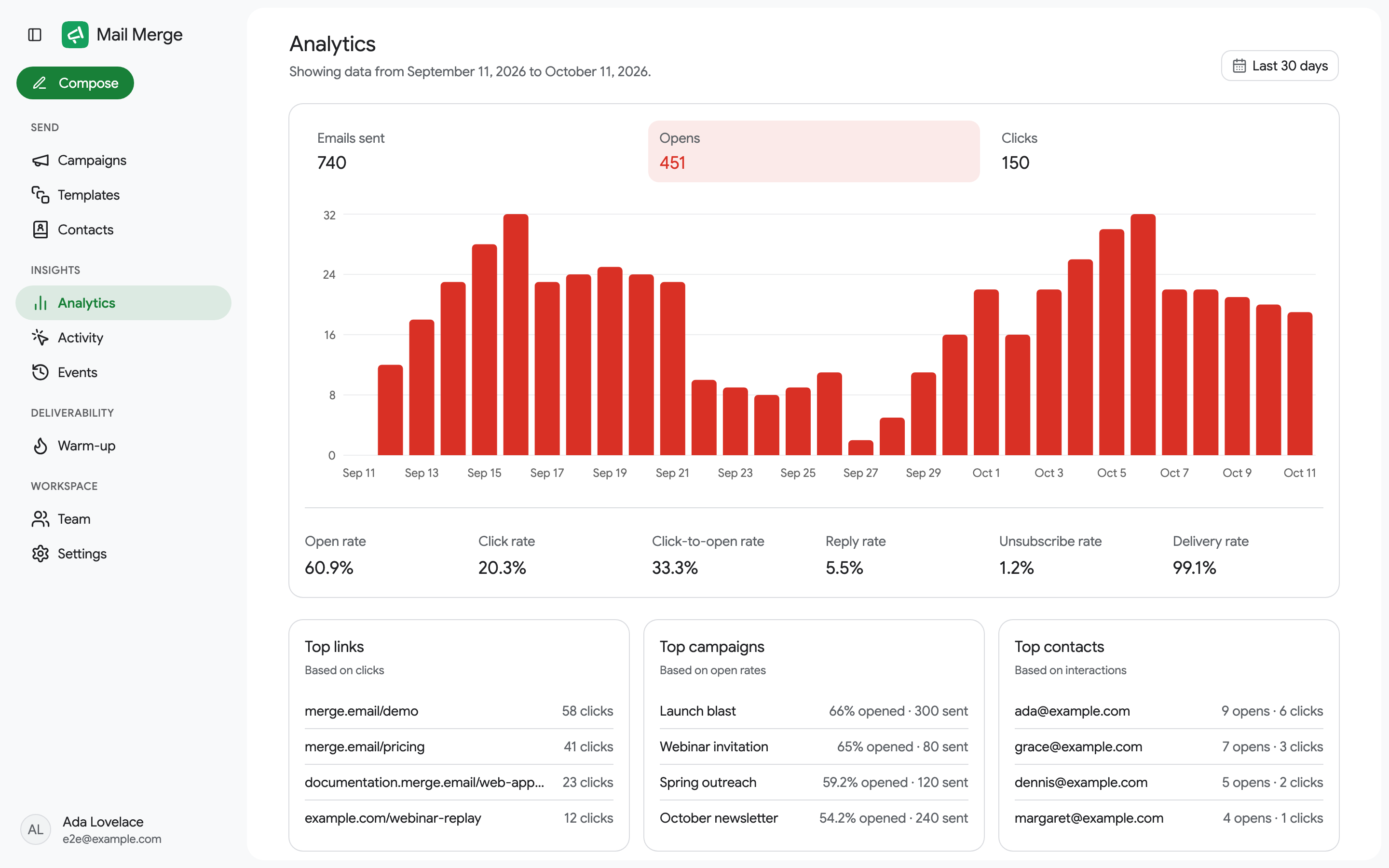The image size is (1389, 868).
Task: Click the Settings gear icon
Action: tap(40, 554)
